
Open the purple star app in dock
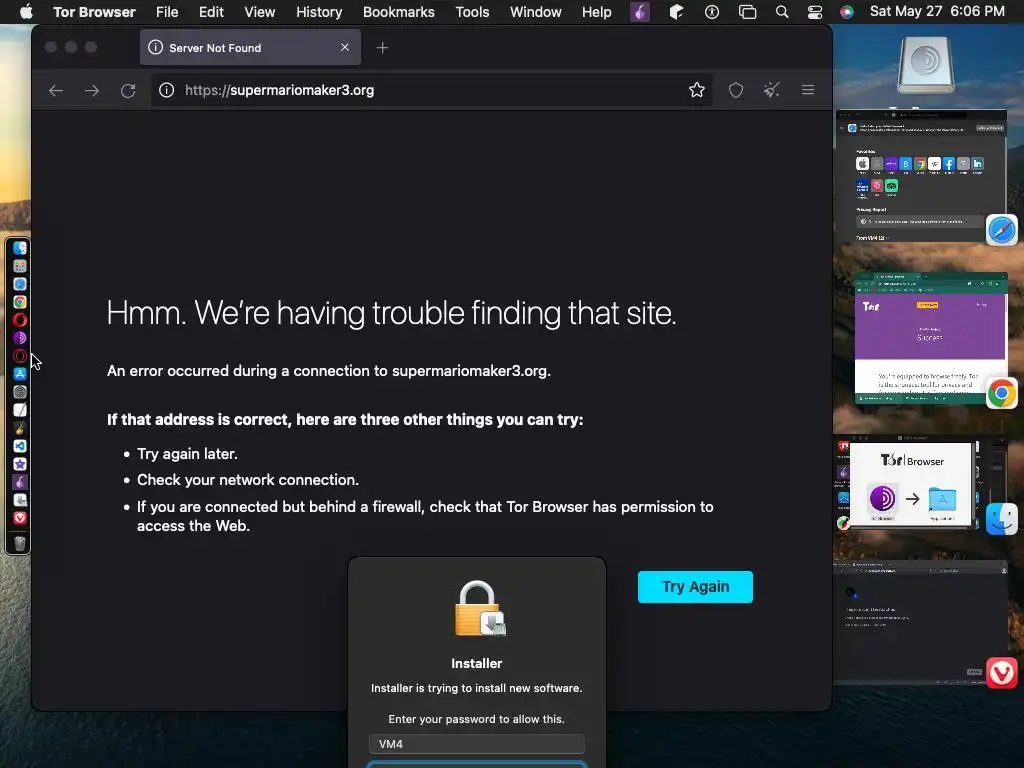(x=20, y=464)
